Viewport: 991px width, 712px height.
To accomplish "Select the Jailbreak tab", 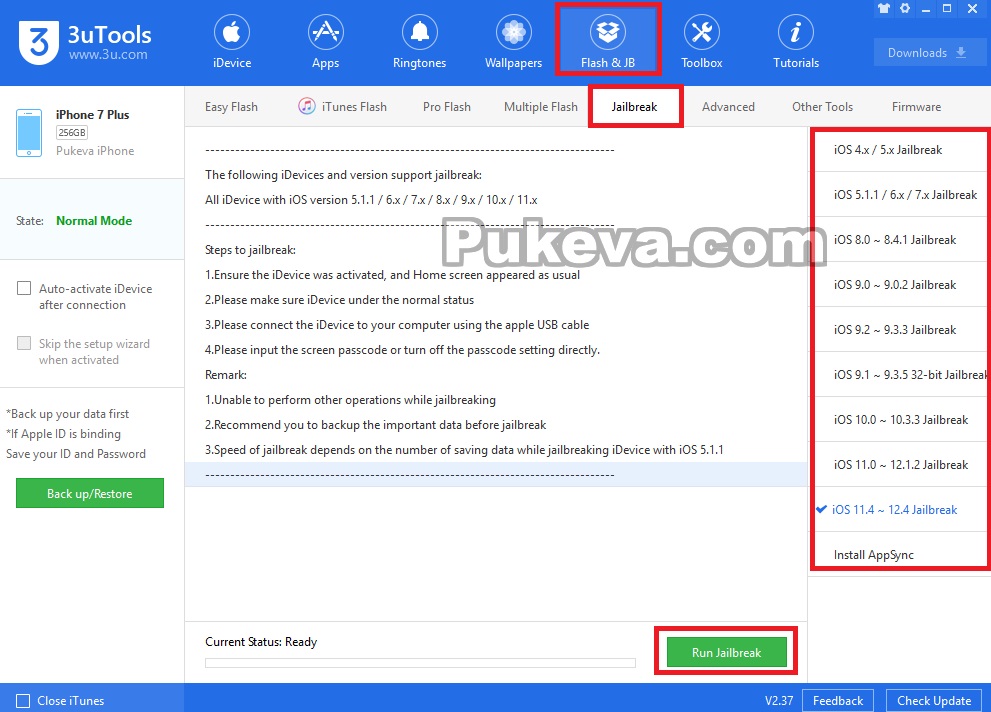I will point(635,107).
